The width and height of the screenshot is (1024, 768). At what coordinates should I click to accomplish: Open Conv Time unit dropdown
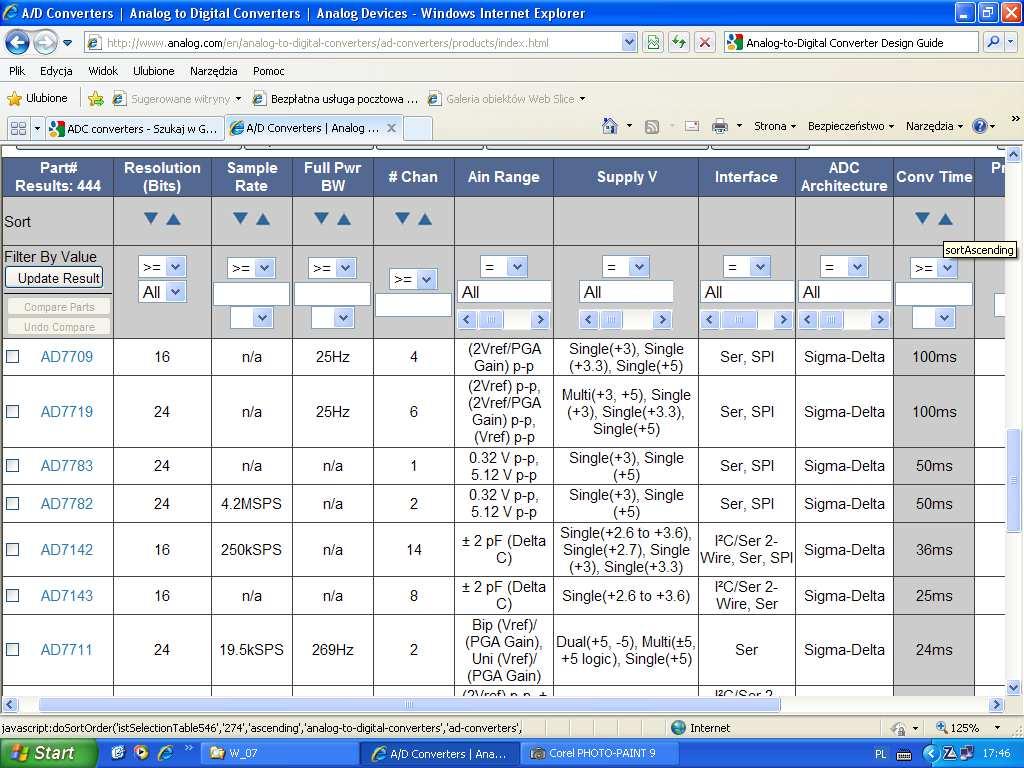[933, 318]
